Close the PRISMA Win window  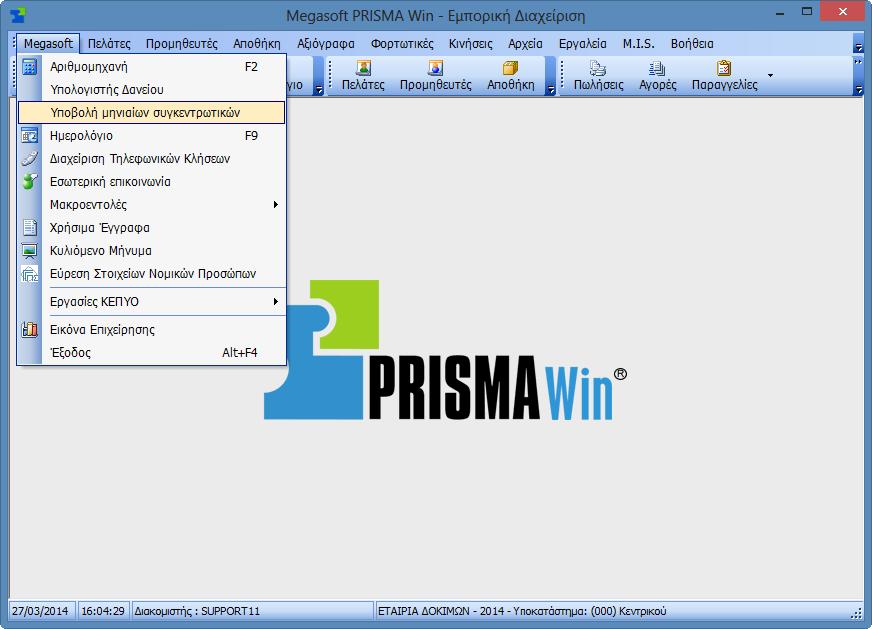[x=843, y=12]
